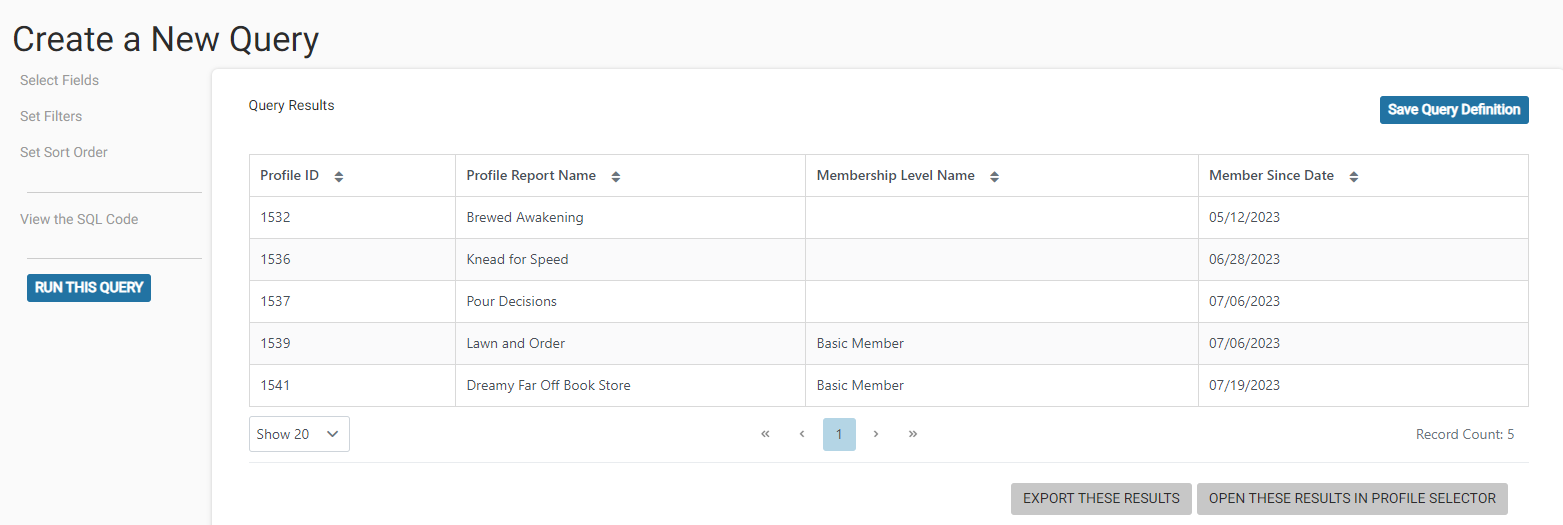The width and height of the screenshot is (1563, 525).
Task: Open Set Sort Order step
Action: (x=64, y=152)
